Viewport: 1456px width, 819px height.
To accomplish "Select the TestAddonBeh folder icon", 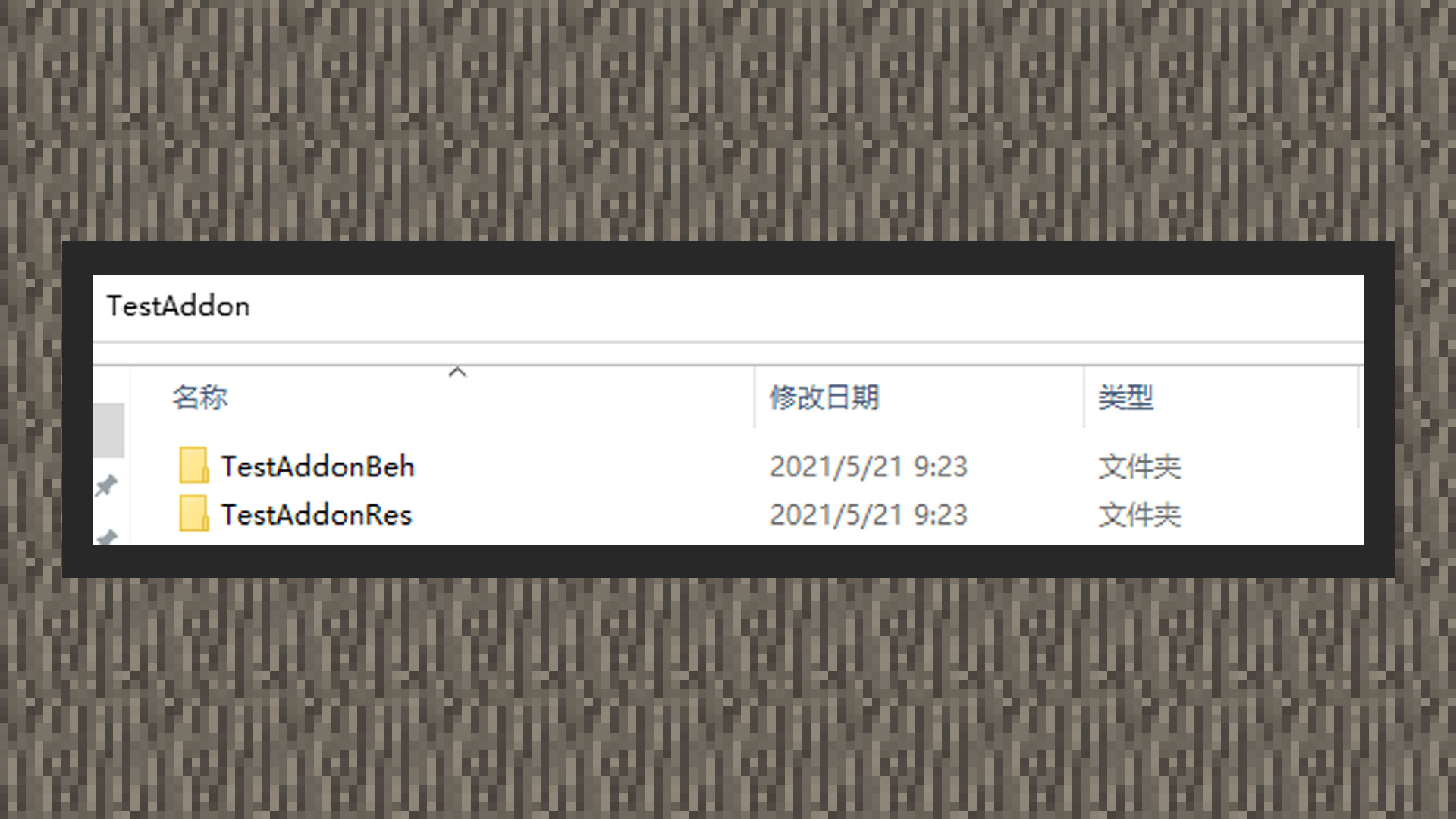I will tap(194, 466).
